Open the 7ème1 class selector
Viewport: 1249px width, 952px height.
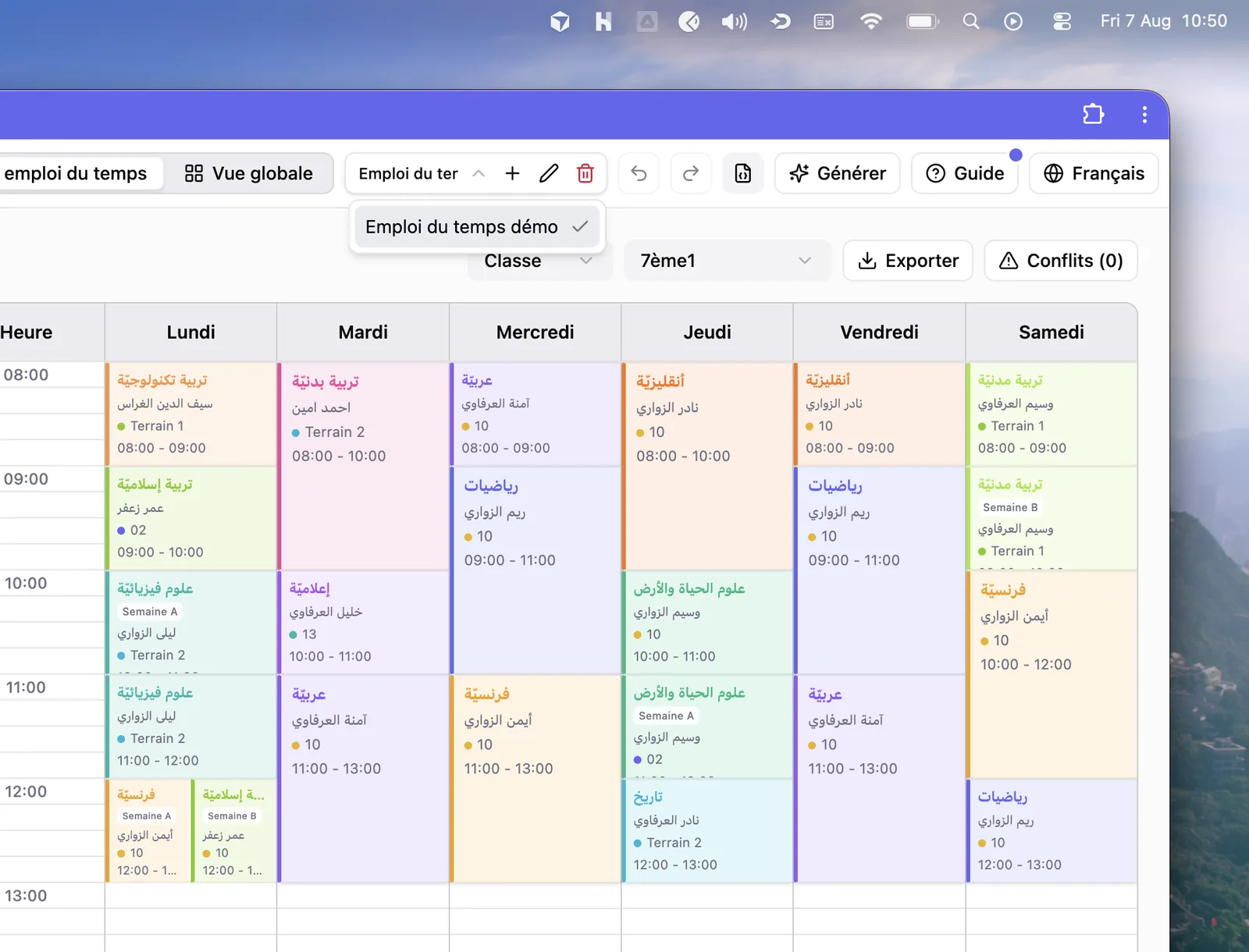tap(726, 261)
